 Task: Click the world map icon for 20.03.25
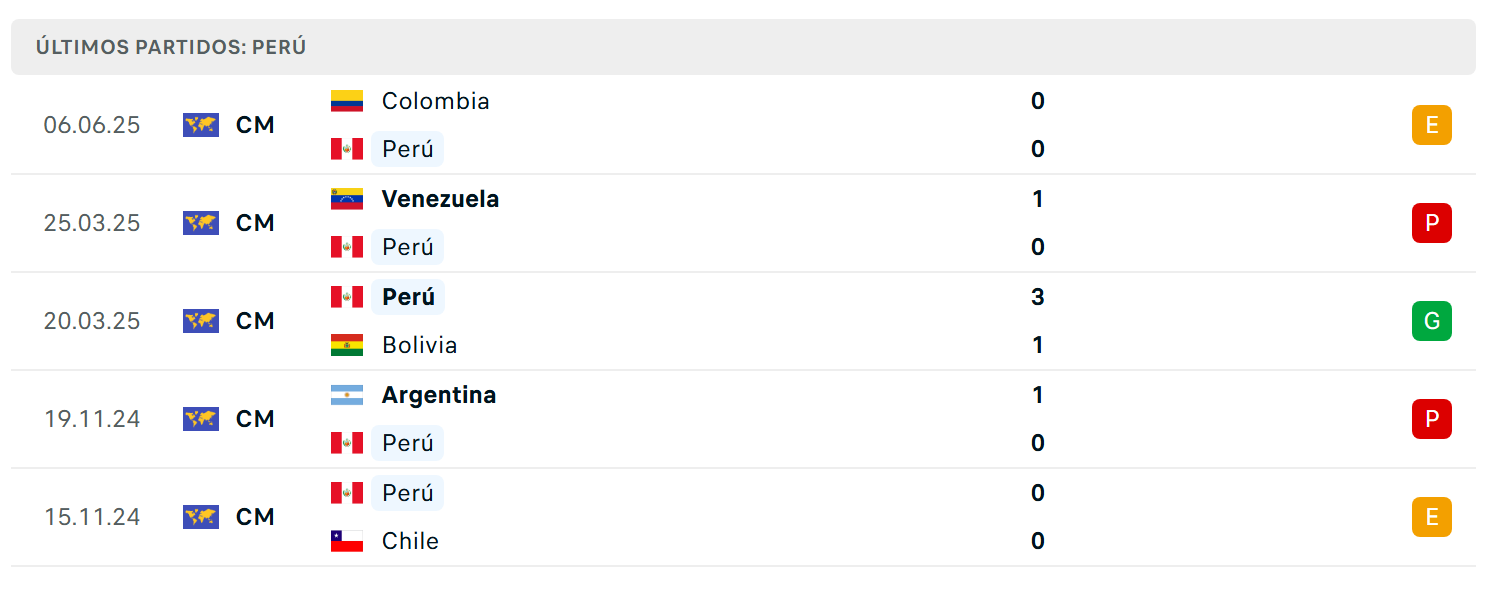point(201,321)
